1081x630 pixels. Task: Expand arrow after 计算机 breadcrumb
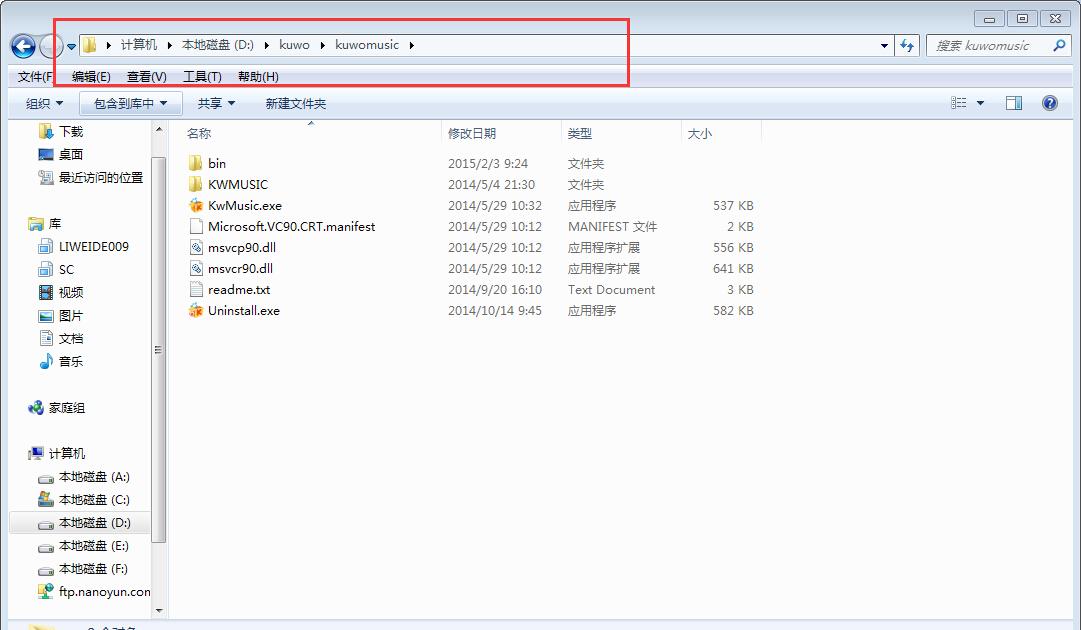coord(169,45)
